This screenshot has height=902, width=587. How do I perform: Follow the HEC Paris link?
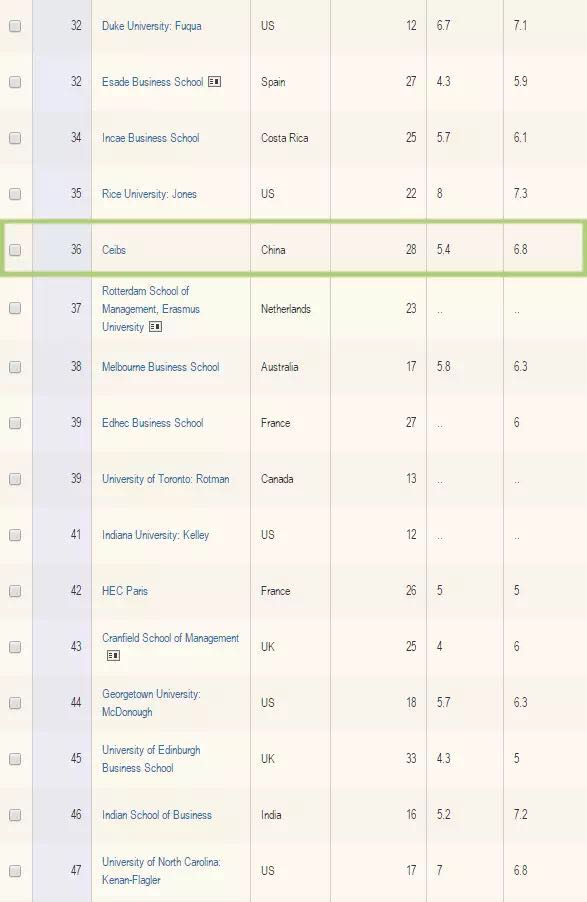point(124,591)
